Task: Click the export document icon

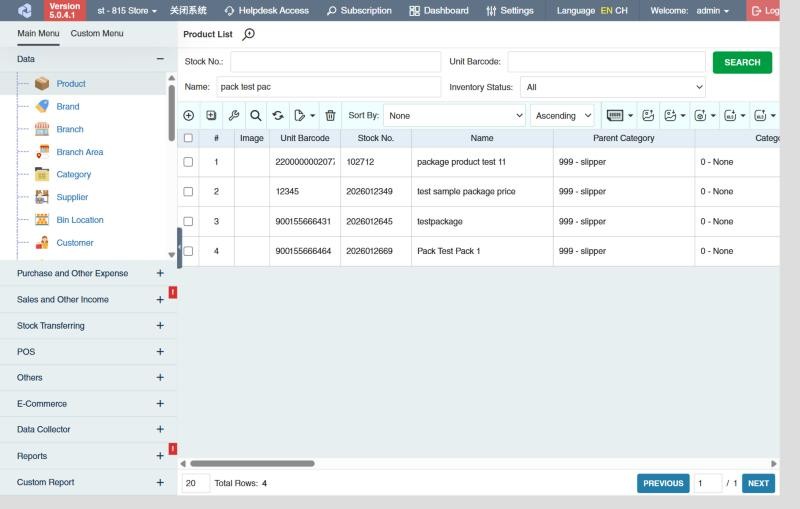Action: [300, 116]
